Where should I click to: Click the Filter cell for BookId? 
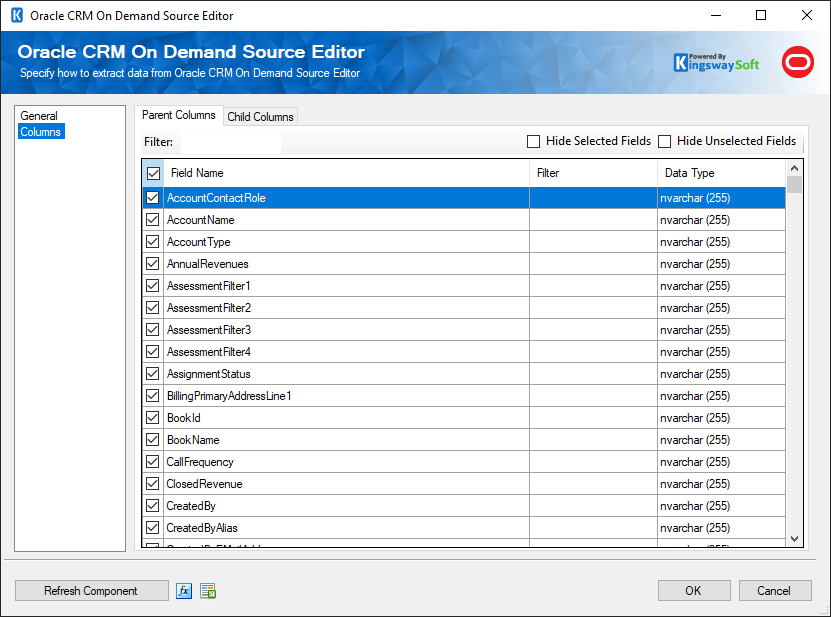pos(594,418)
